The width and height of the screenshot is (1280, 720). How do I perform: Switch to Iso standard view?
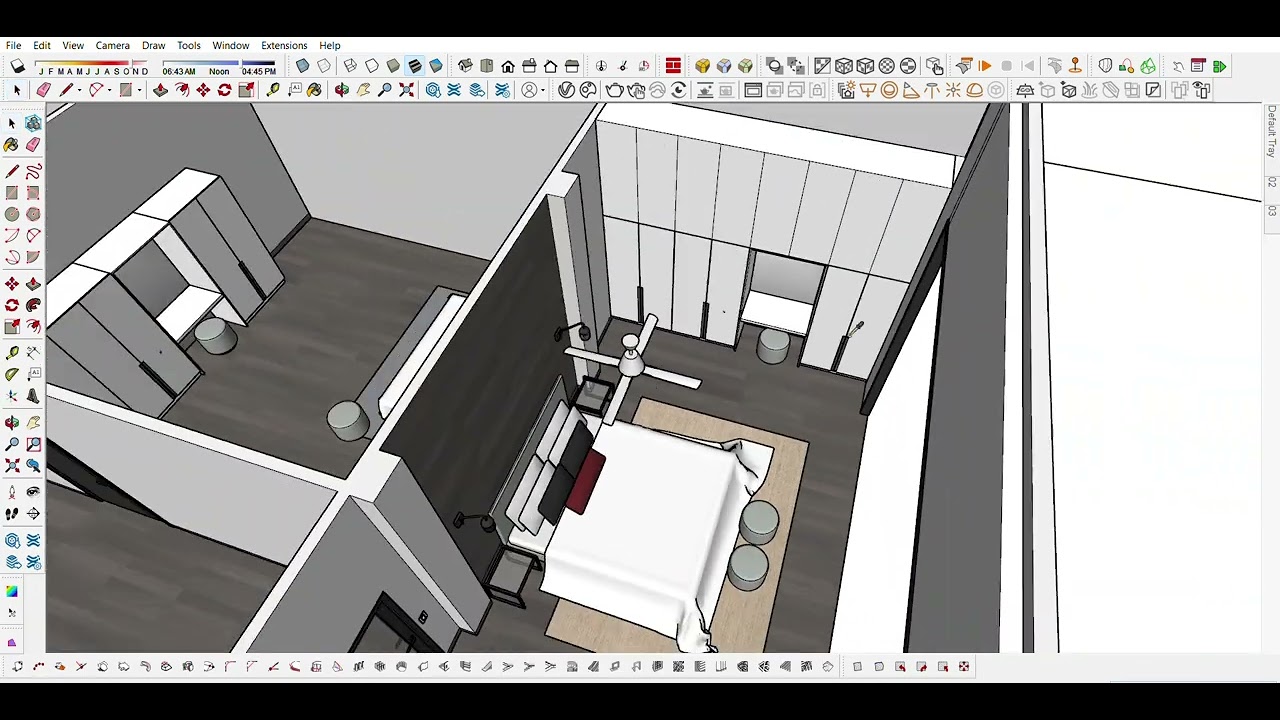click(x=465, y=66)
